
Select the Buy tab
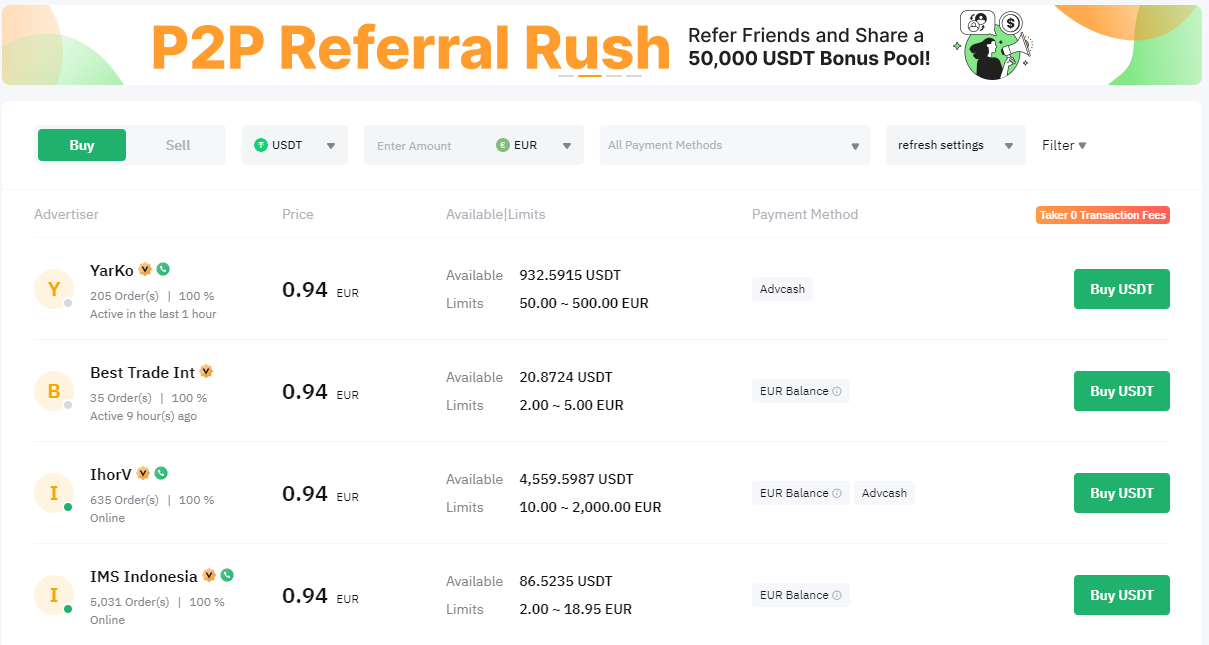pos(81,144)
